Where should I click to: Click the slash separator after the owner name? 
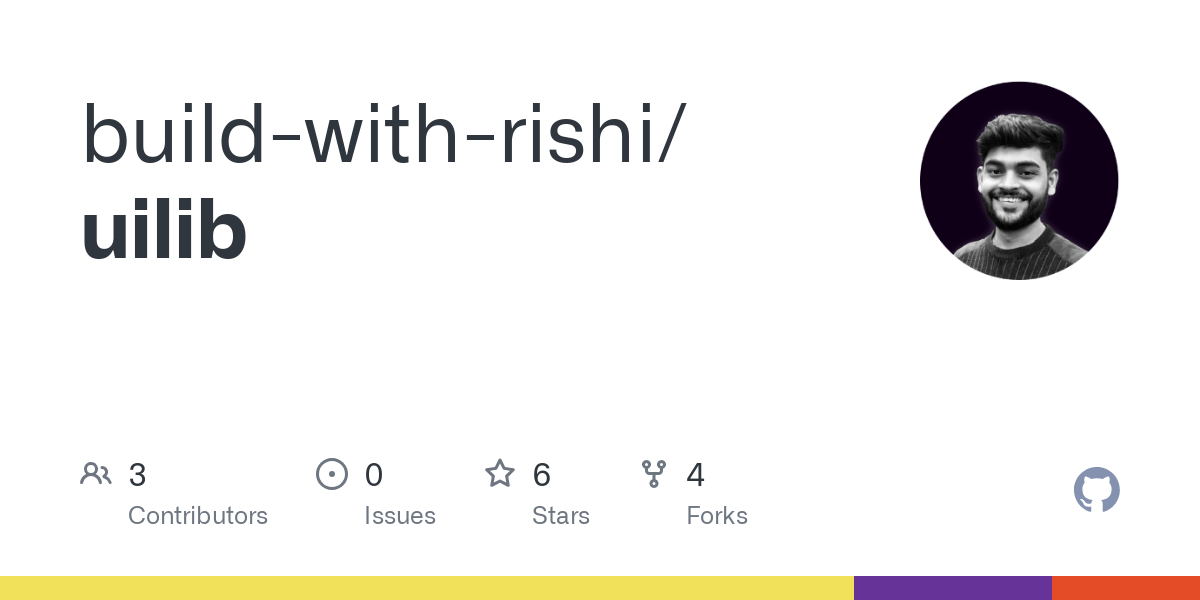click(x=668, y=135)
